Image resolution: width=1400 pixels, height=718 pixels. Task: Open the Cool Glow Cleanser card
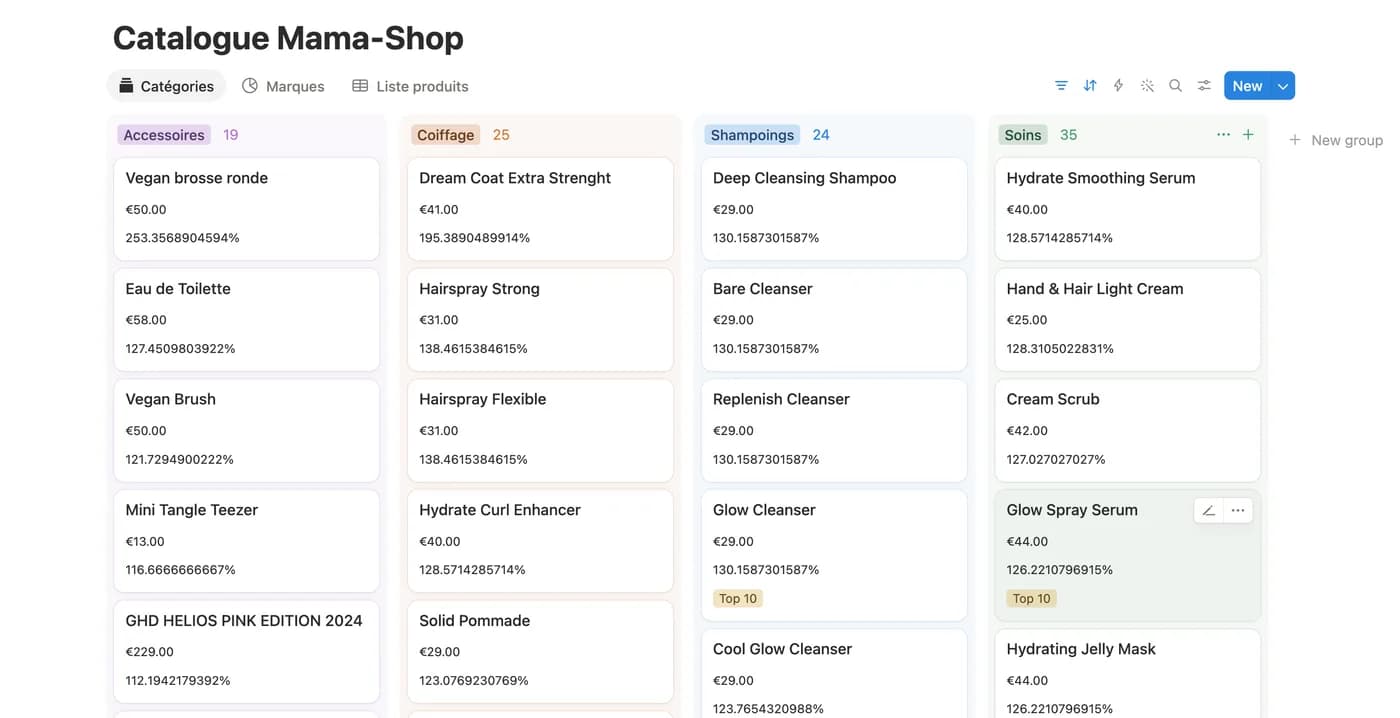834,673
